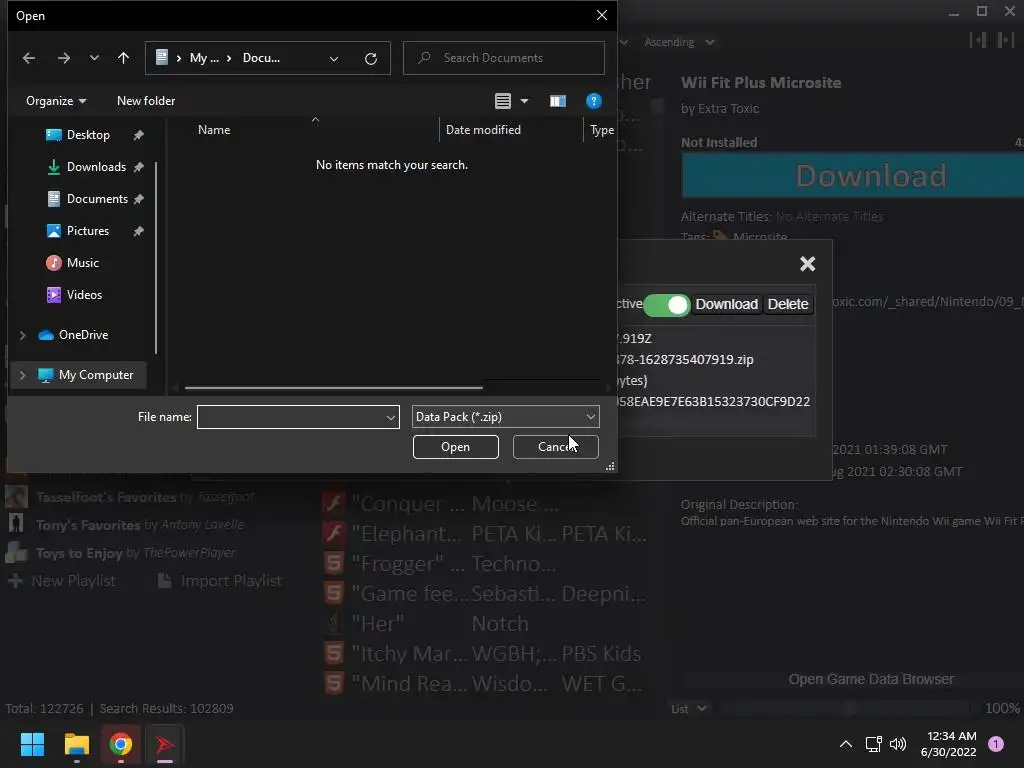The height and width of the screenshot is (768, 1024).
Task: Go up one folder level
Action: pos(123,58)
